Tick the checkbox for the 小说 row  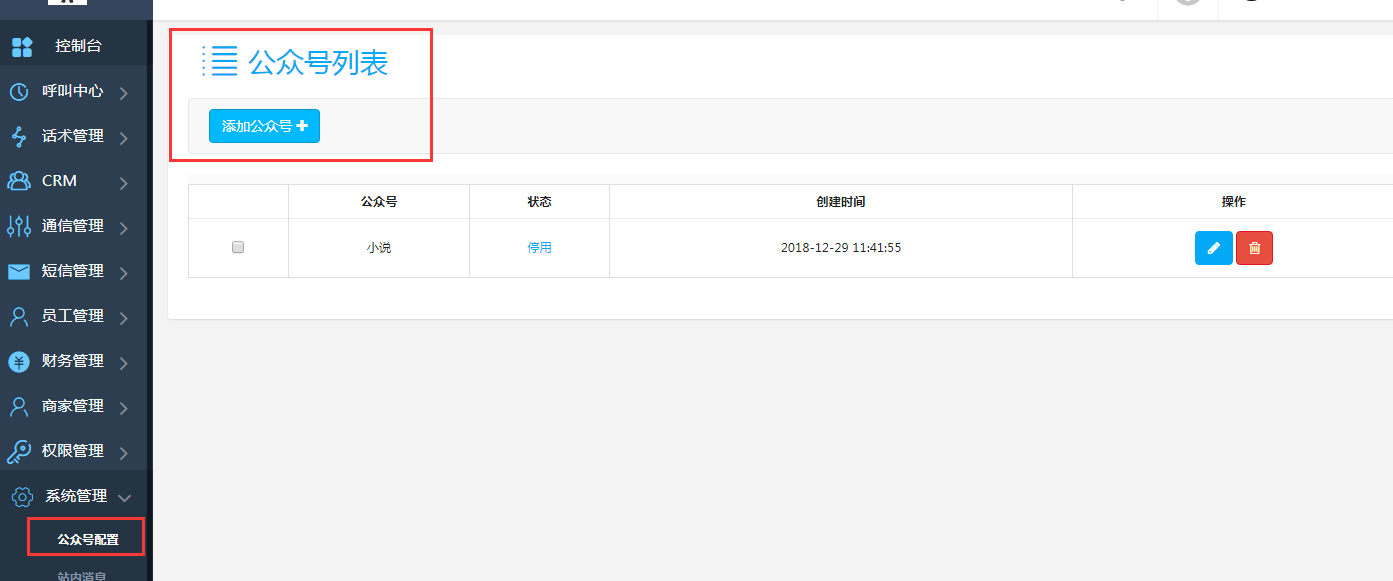tap(238, 247)
